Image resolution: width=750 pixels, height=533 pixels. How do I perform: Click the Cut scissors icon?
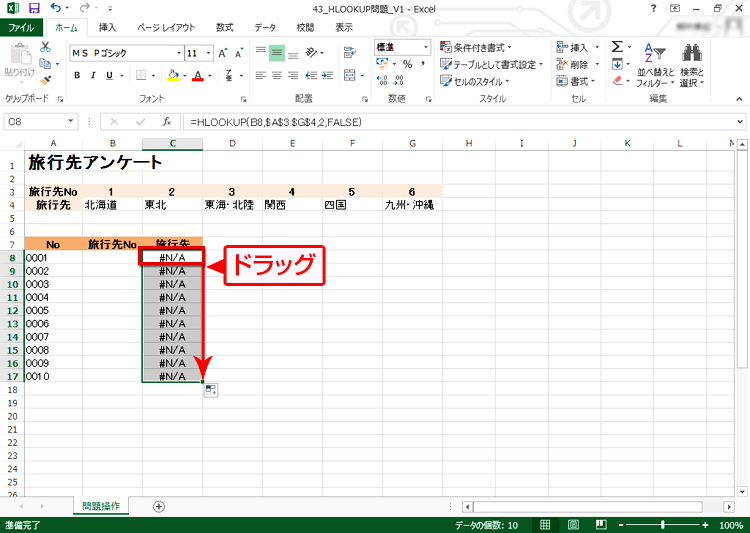click(x=45, y=46)
